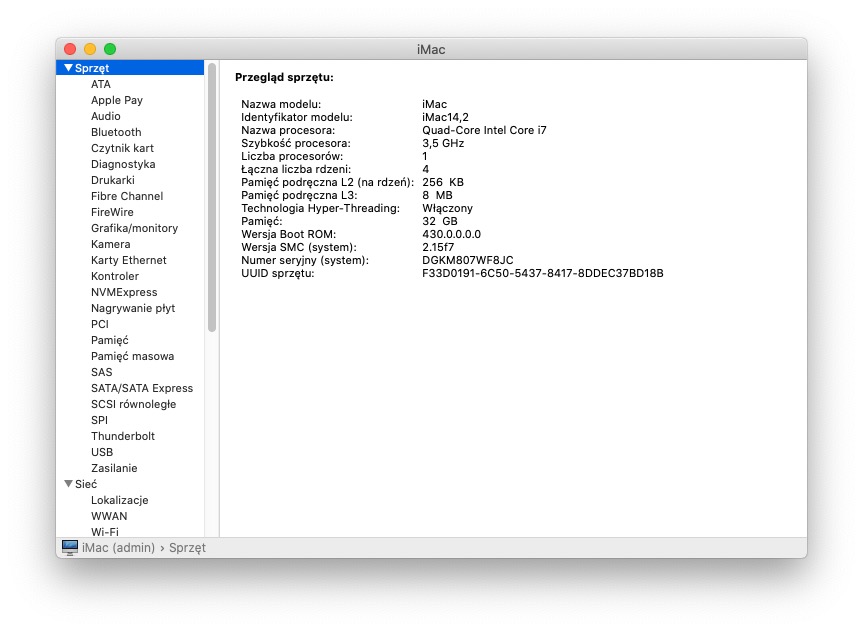Select Nagrywanie płyt entry

pyautogui.click(x=133, y=308)
